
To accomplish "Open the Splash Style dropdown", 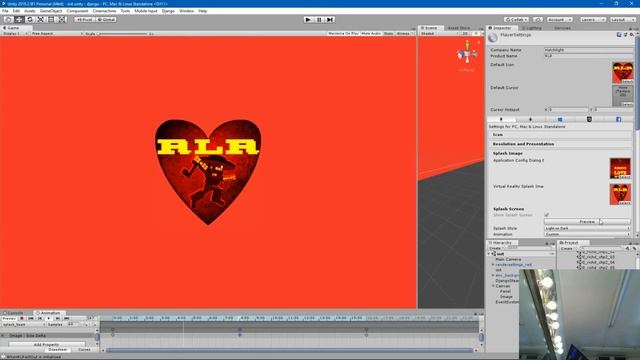I will tap(587, 228).
